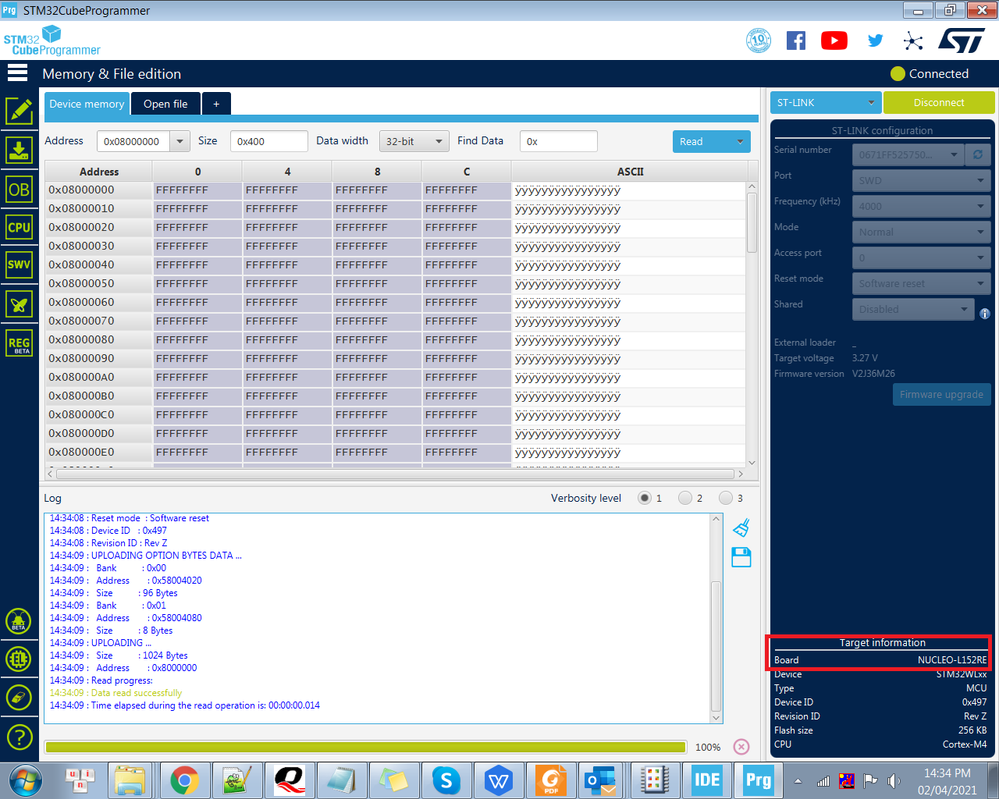Screen dimensions: 999x799
Task: Open Outlook from the taskbar
Action: click(x=602, y=781)
